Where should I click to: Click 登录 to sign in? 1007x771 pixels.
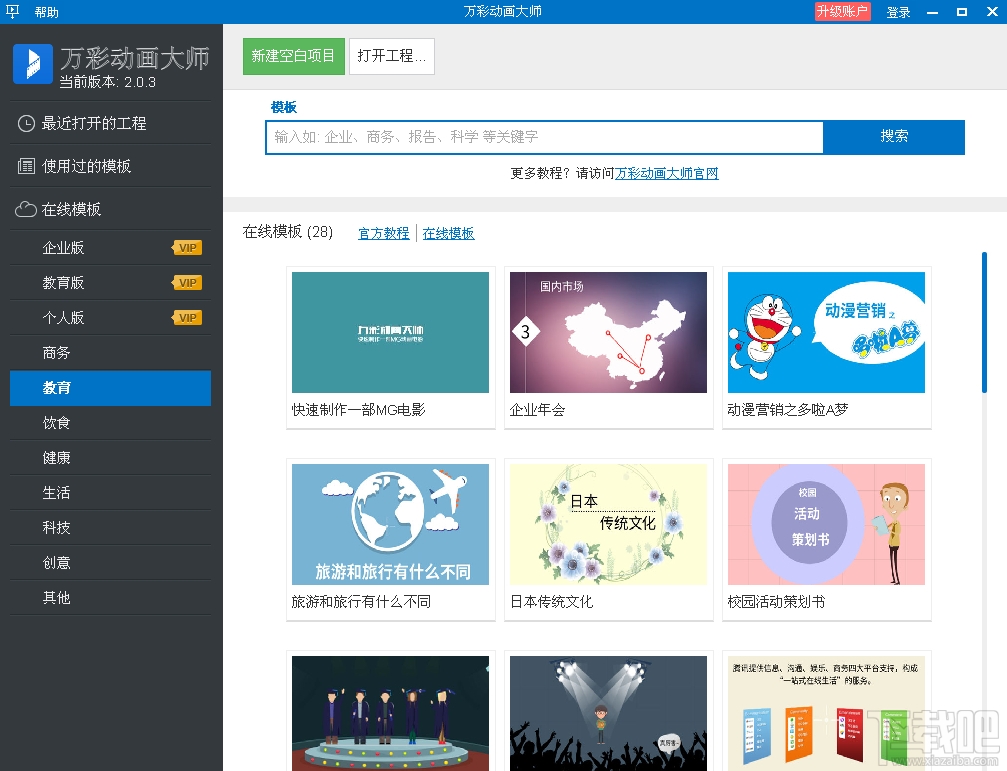898,12
